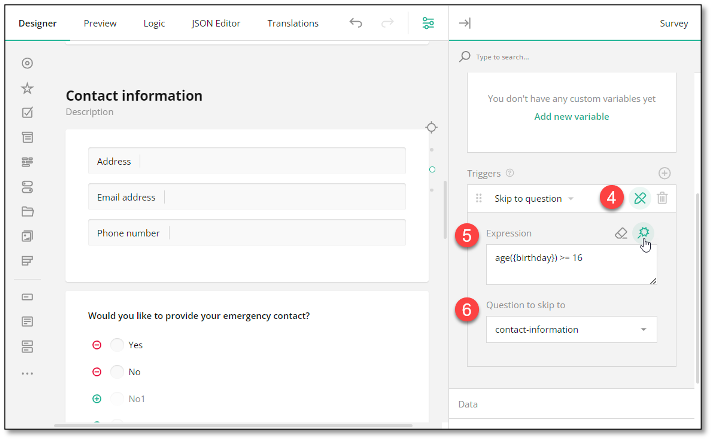The width and height of the screenshot is (715, 440).
Task: Add Single-Line Input from toolbox
Action: pyautogui.click(x=27, y=297)
